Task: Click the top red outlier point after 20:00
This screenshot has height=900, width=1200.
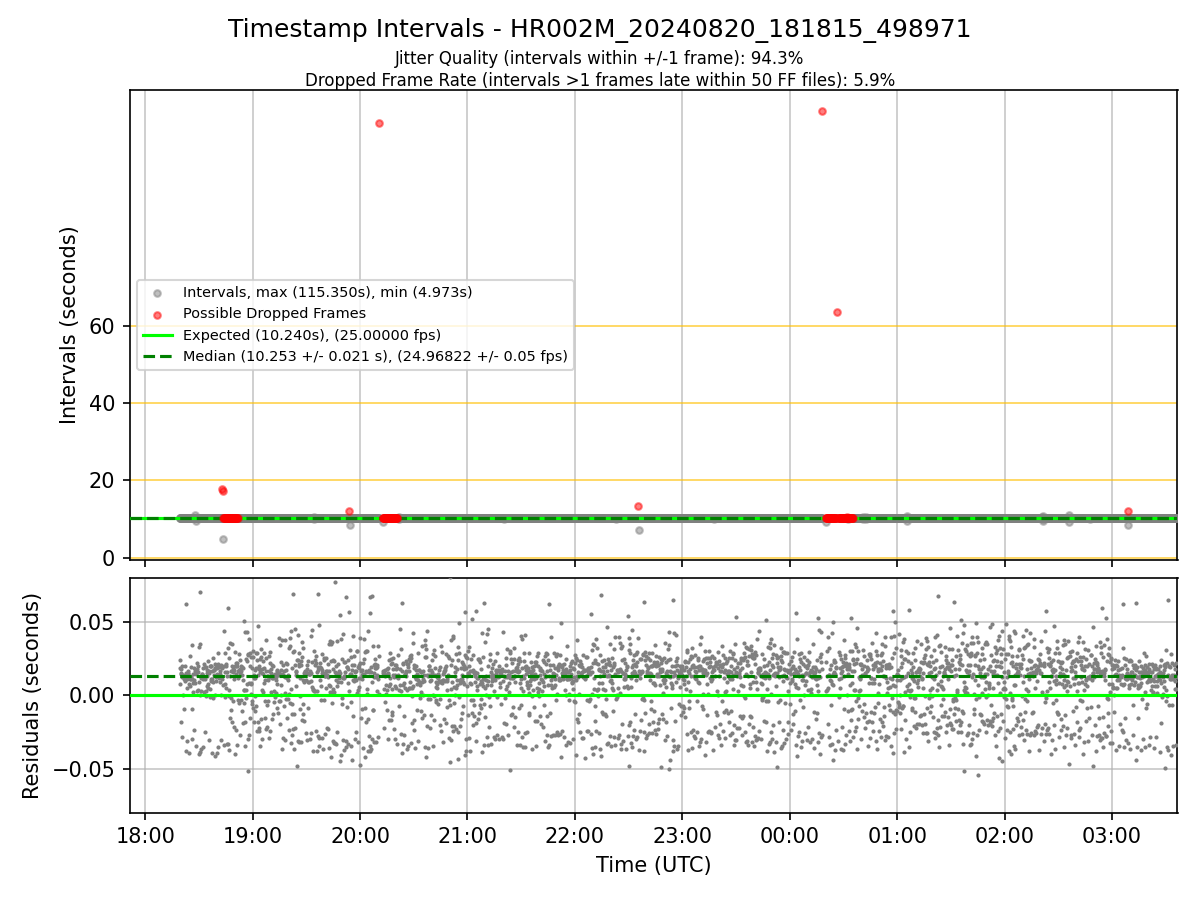Action: pyautogui.click(x=379, y=123)
